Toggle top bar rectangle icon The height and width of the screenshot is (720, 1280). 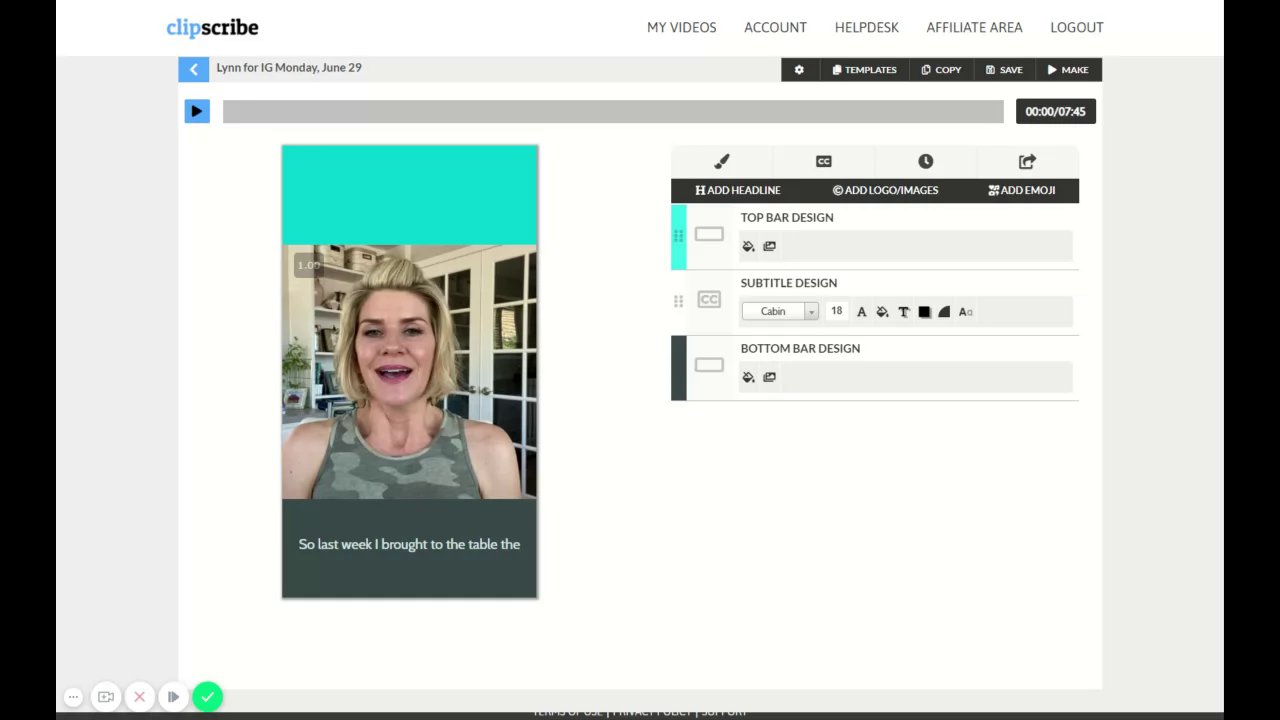pos(709,234)
